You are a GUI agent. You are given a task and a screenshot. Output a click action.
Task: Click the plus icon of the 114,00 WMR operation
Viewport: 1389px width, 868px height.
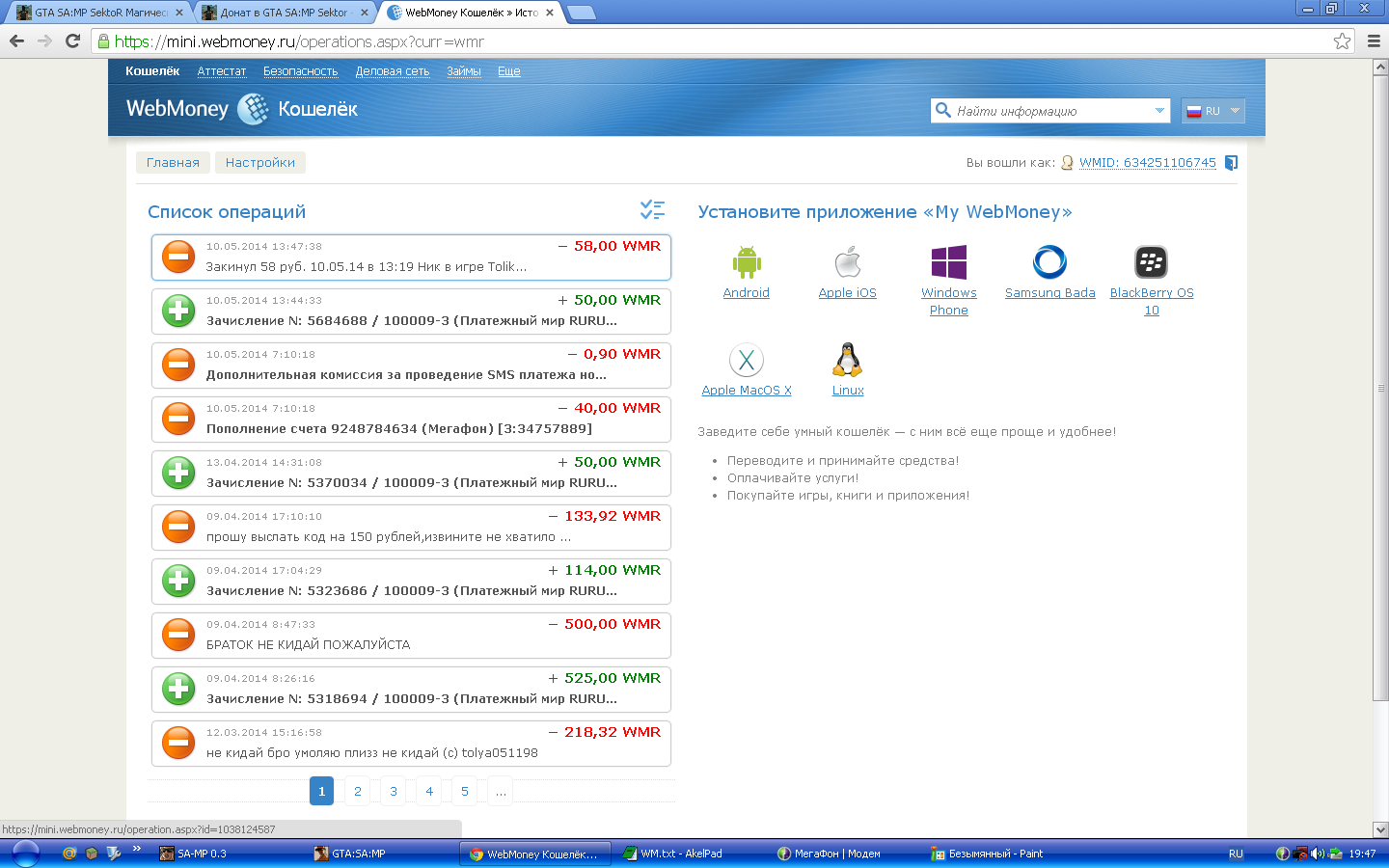178,581
